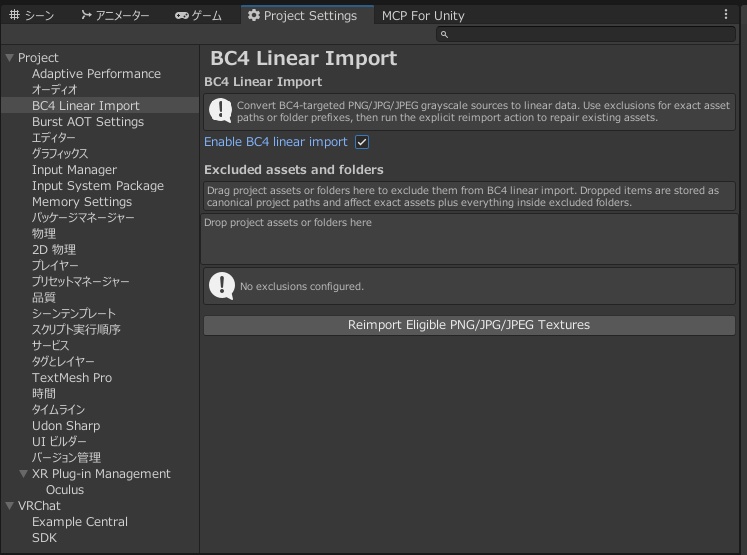Open サービス settings

pyautogui.click(x=50, y=346)
